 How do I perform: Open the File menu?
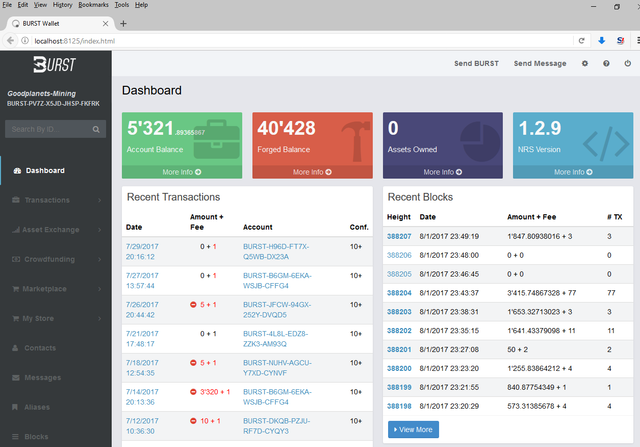click(7, 5)
